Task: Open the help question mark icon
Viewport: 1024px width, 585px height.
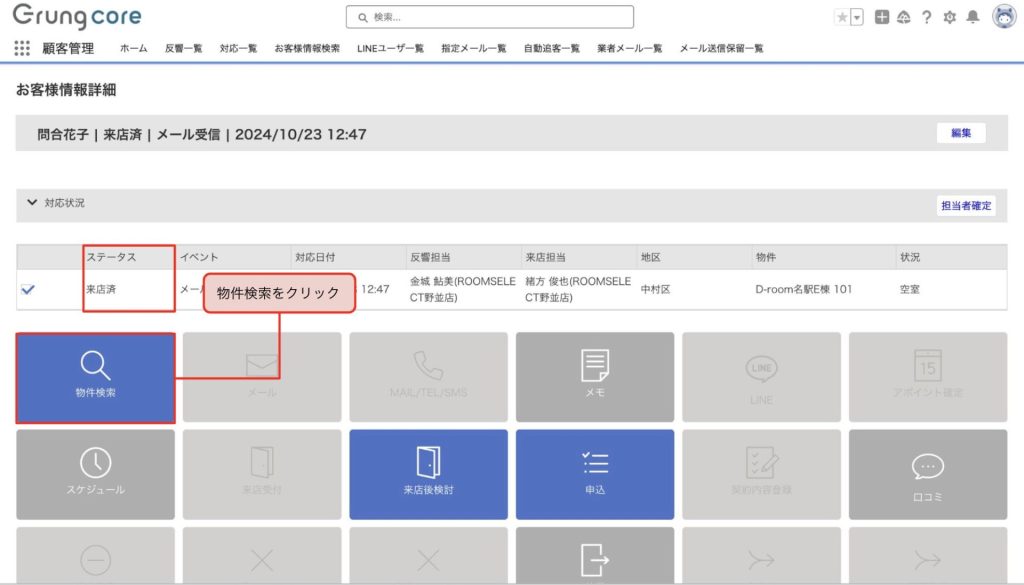Action: click(927, 17)
